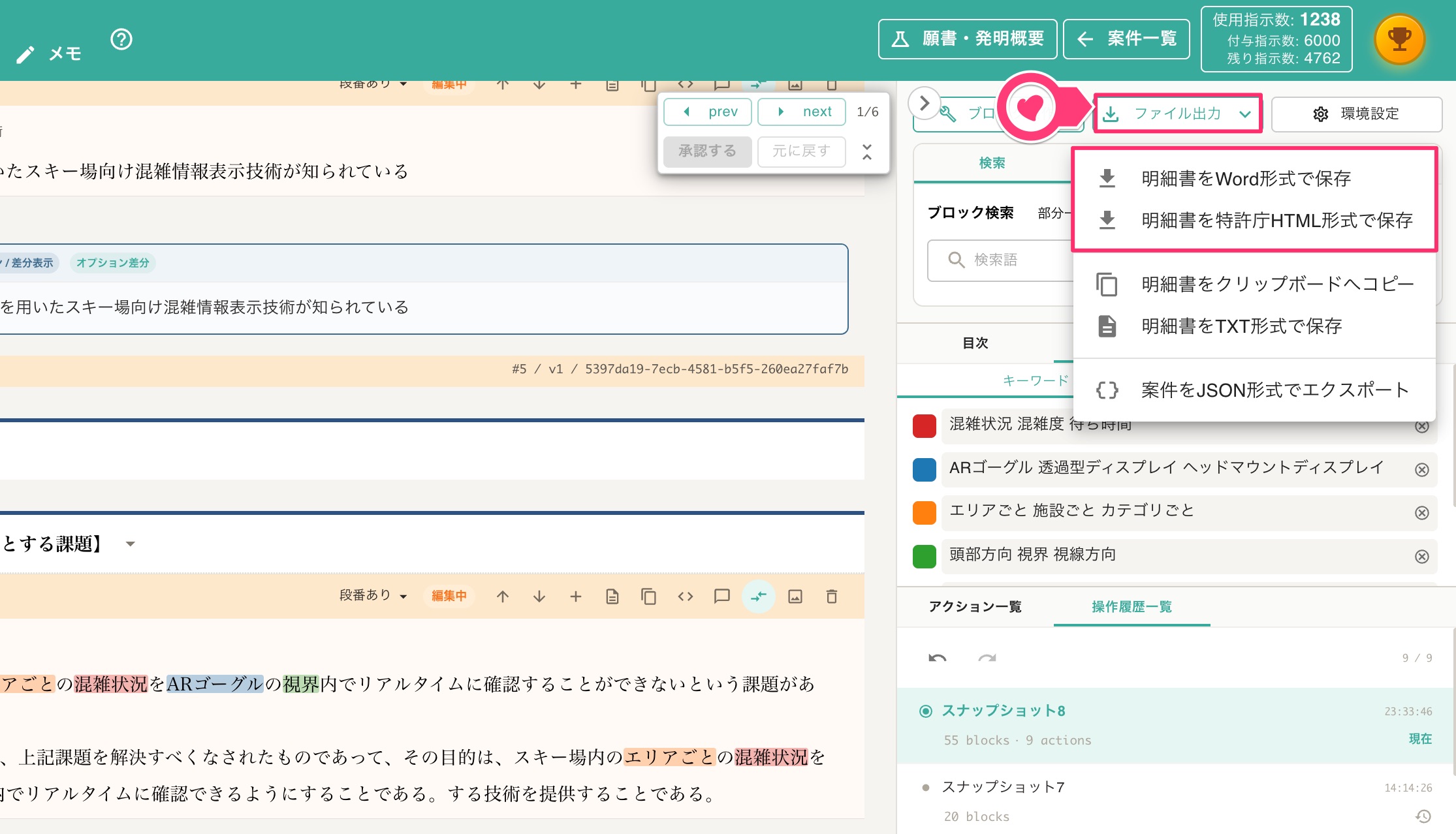The height and width of the screenshot is (834, 1456).
Task: Switch to the 検索 tab
Action: click(x=992, y=163)
